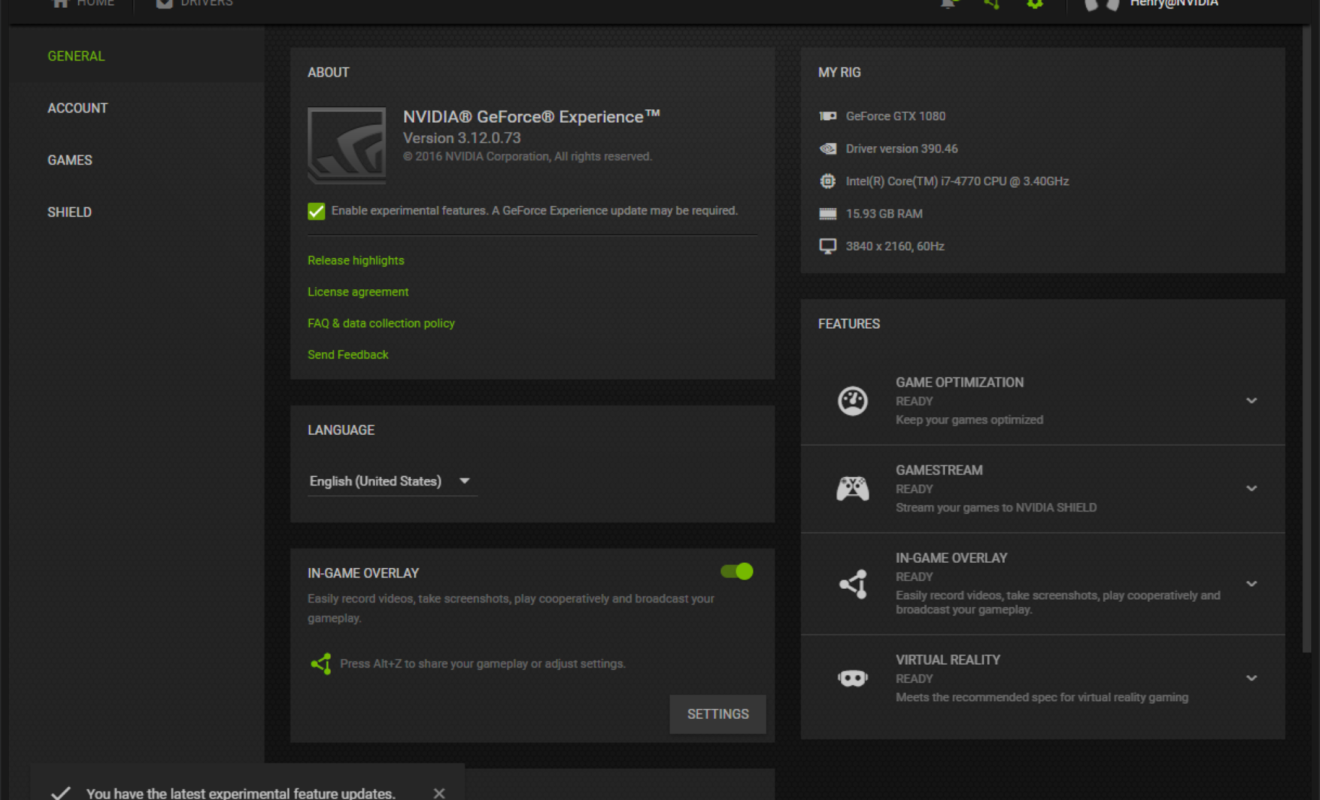Dismiss the experimental feature updates notification
1320x800 pixels.
tap(439, 793)
